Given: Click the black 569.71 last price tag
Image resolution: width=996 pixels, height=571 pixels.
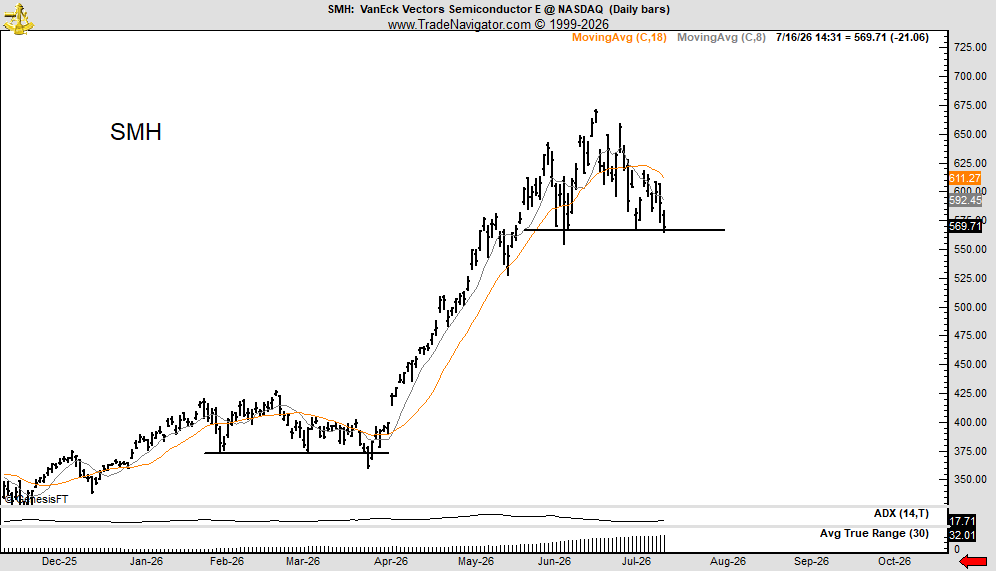Looking at the screenshot, I should tap(965, 226).
